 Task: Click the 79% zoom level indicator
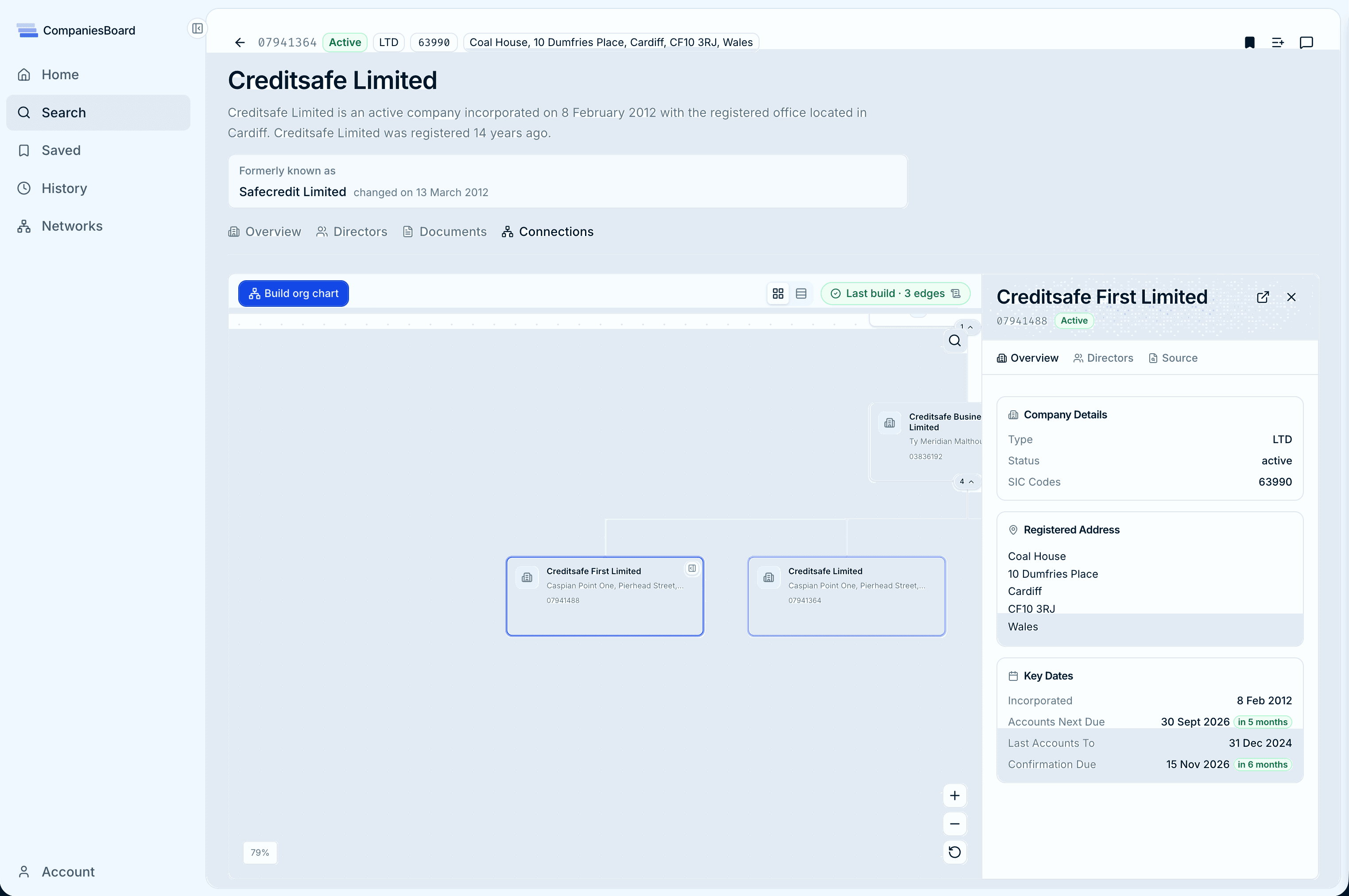pyautogui.click(x=260, y=852)
